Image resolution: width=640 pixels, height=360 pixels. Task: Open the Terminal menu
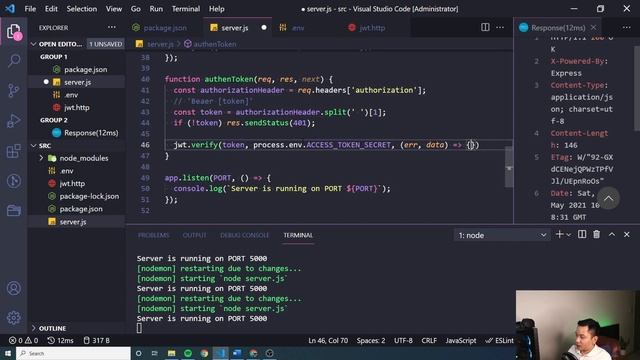186,9
